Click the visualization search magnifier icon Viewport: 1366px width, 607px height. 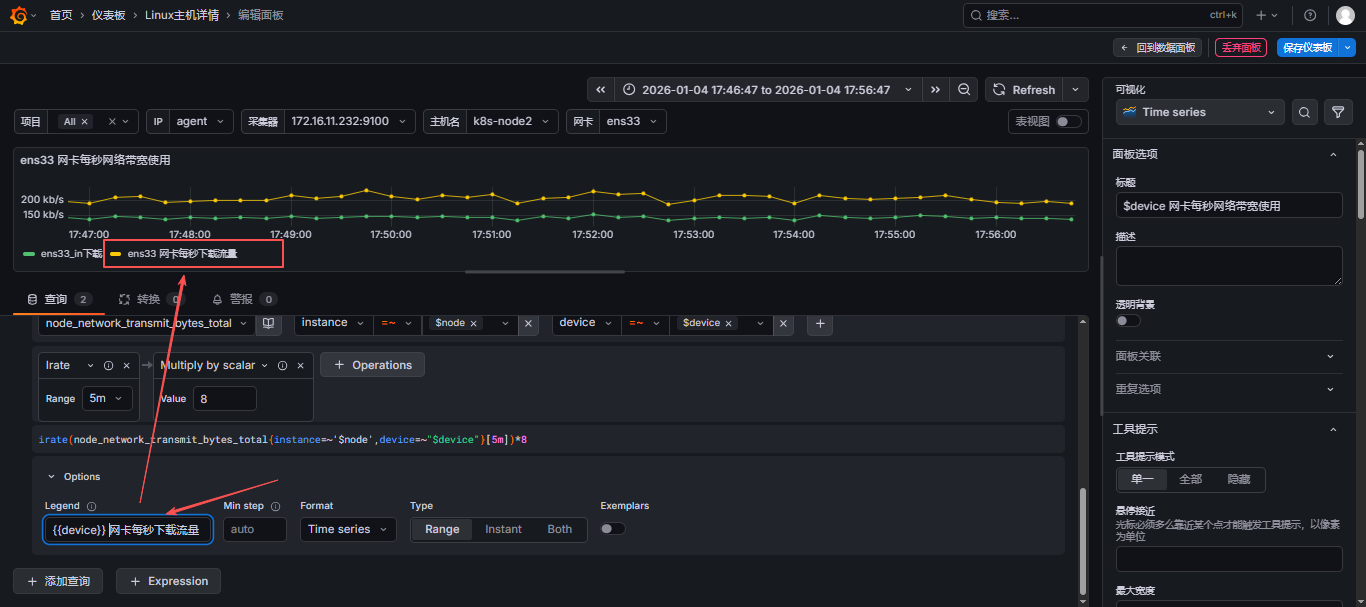click(x=1304, y=113)
